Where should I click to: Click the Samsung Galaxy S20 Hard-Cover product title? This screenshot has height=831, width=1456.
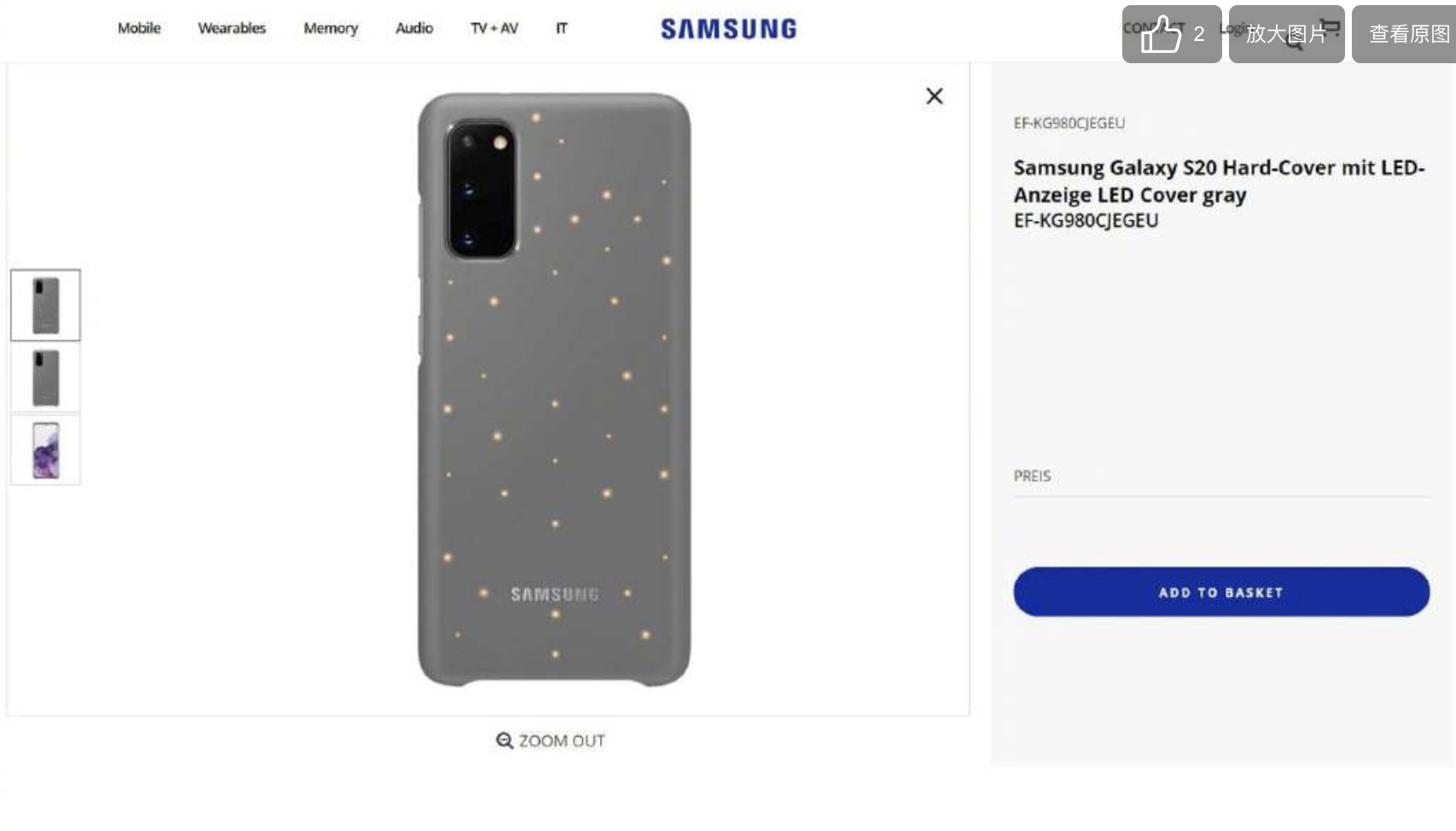[x=1219, y=181]
